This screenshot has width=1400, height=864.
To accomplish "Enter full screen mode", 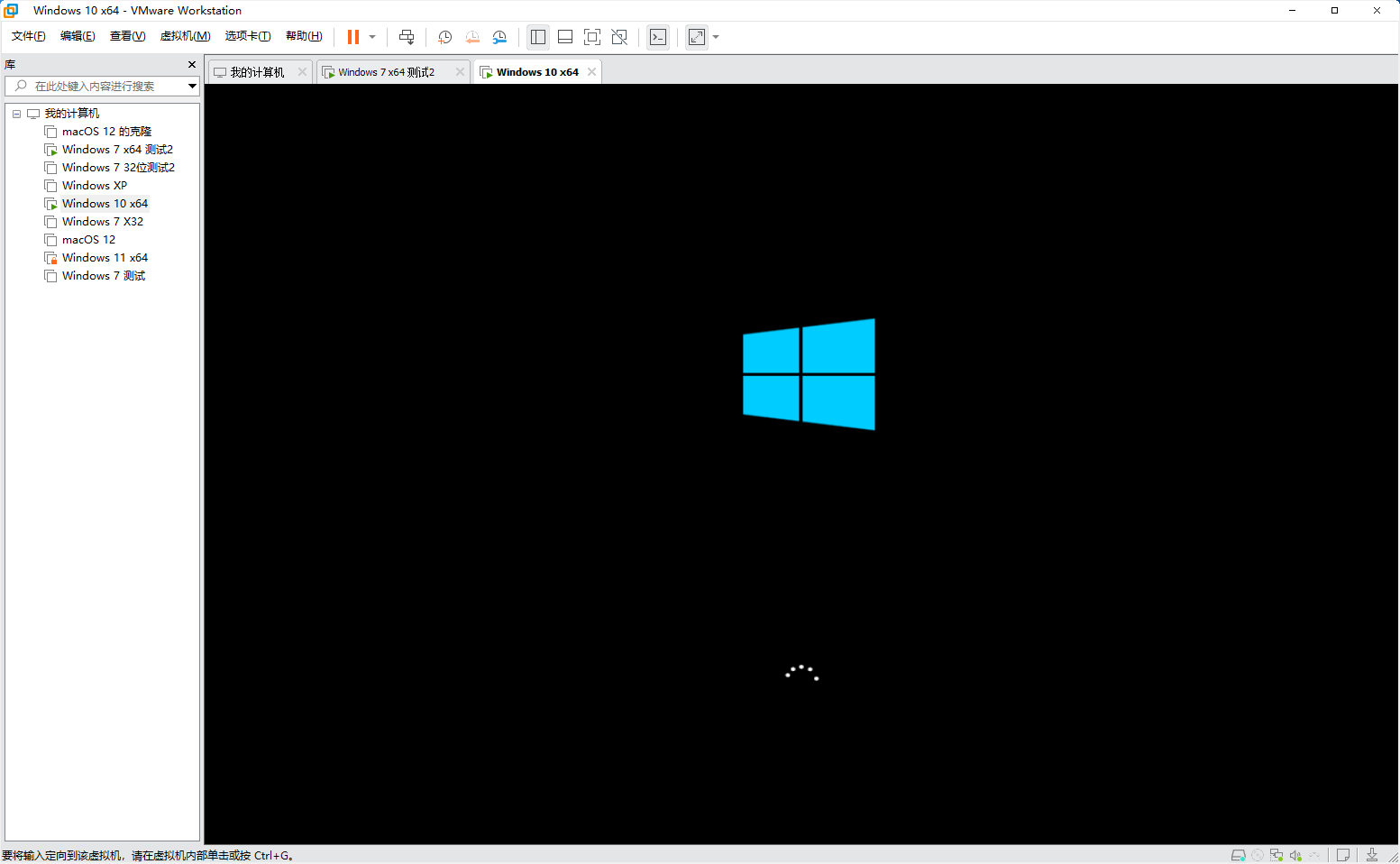I will 592,37.
